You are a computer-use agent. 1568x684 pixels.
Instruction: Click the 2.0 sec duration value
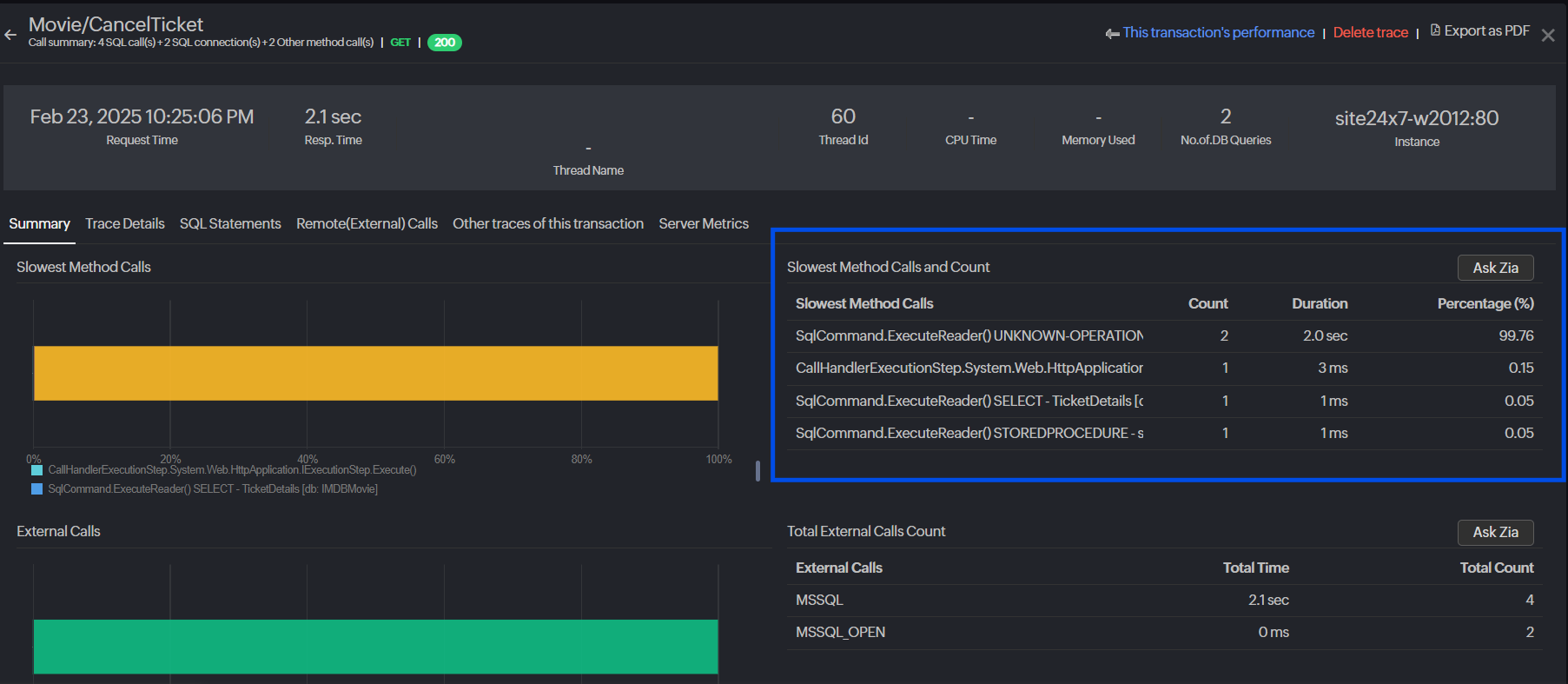tap(1326, 335)
